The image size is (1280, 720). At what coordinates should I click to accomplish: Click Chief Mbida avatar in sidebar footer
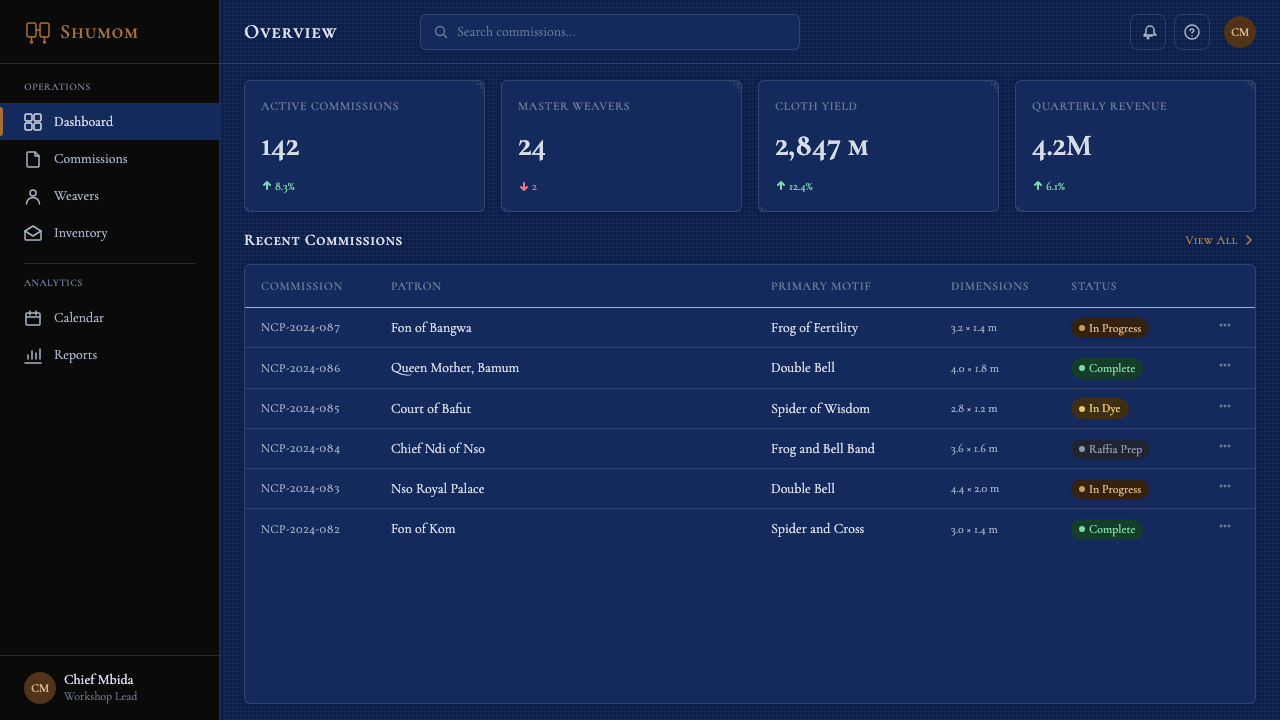(40, 688)
